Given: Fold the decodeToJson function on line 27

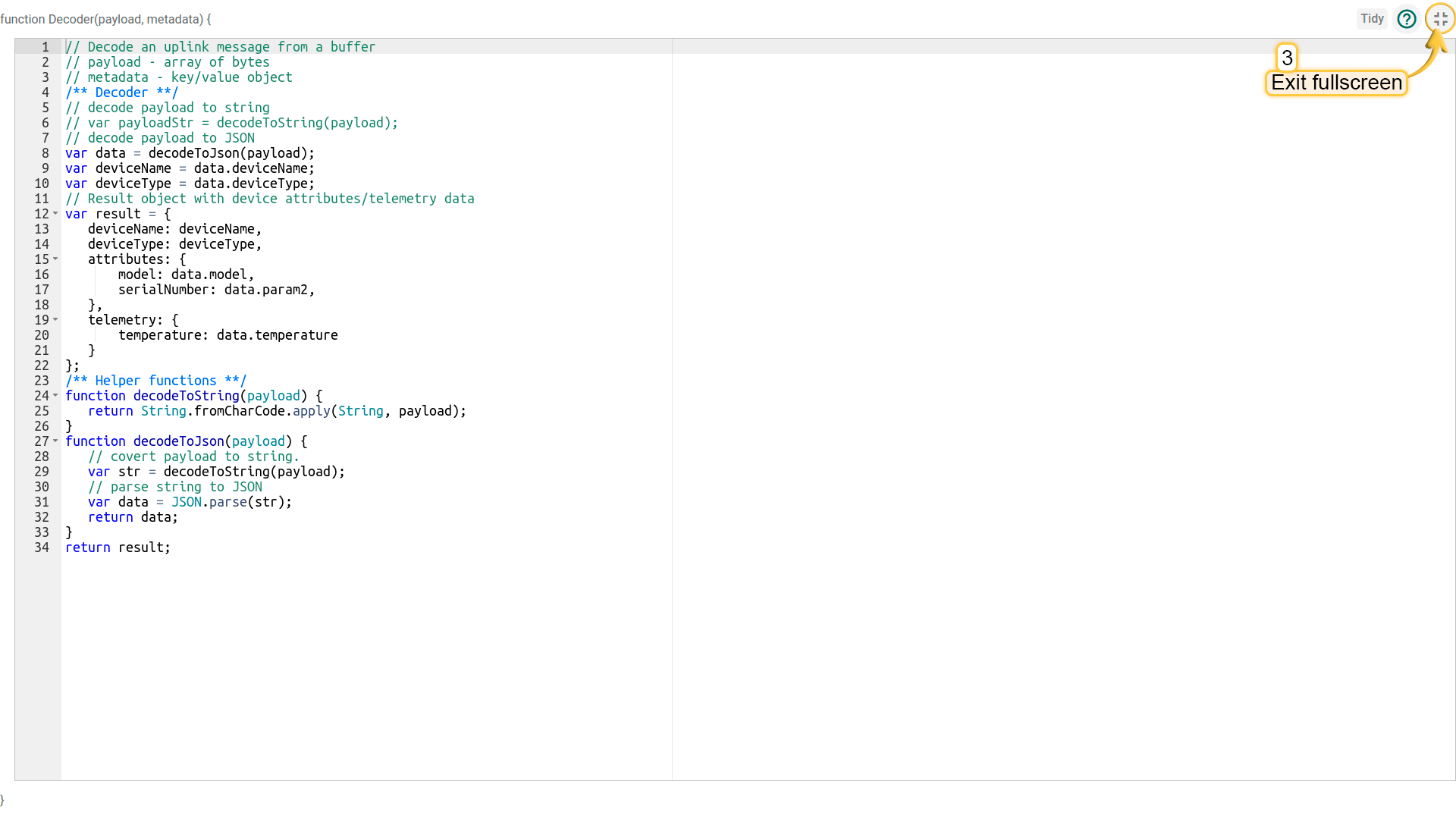Looking at the screenshot, I should tap(55, 441).
